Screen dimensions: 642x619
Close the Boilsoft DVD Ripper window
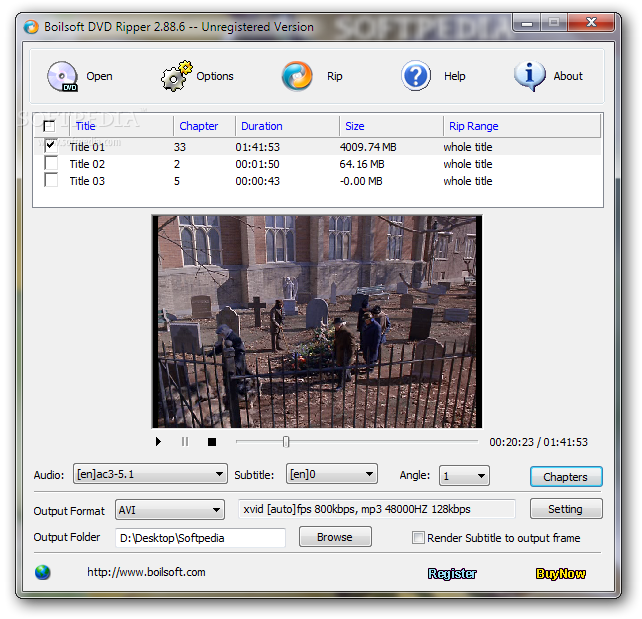591,23
